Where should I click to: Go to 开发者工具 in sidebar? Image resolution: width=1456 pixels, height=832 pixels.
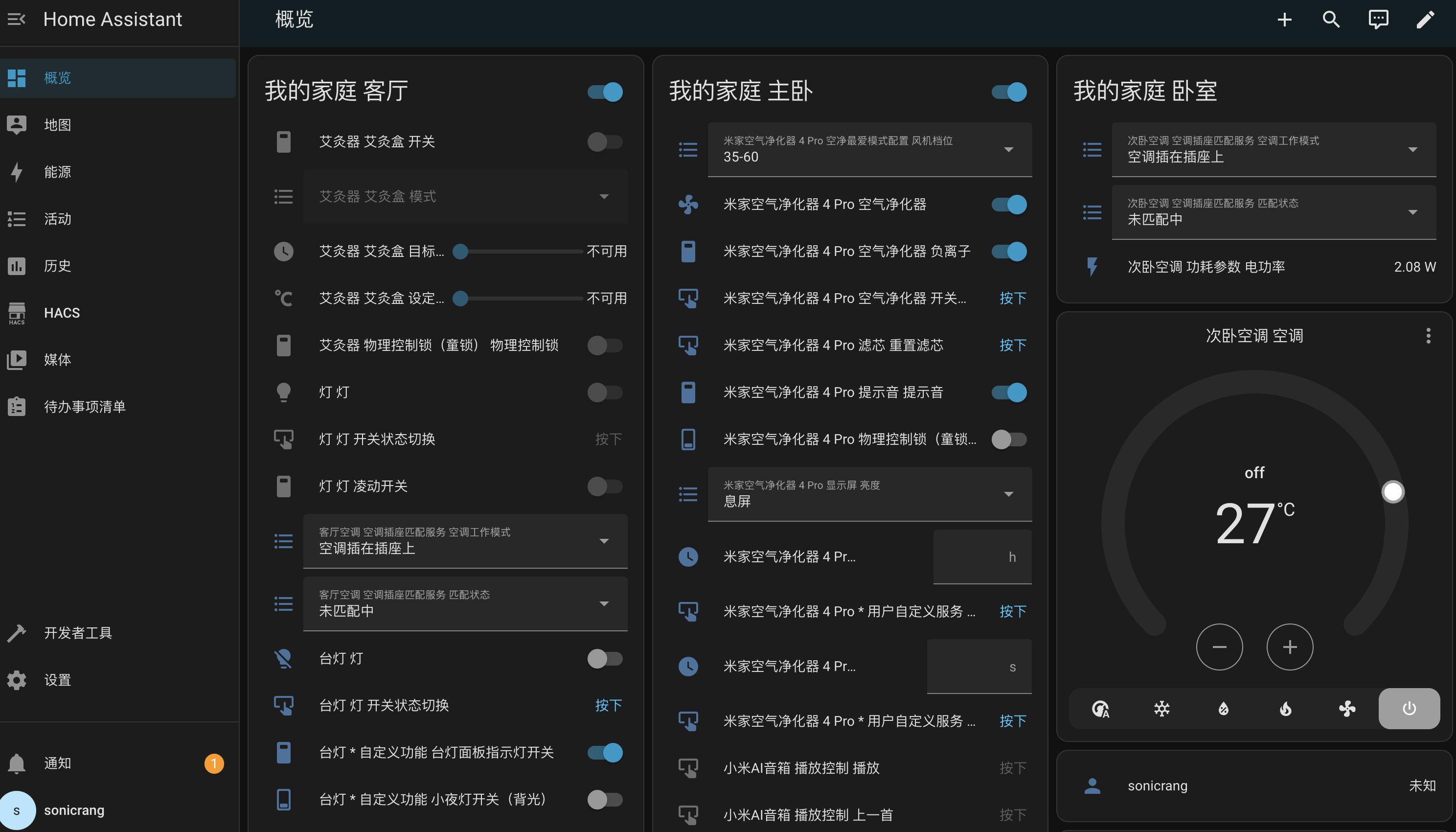click(x=78, y=633)
